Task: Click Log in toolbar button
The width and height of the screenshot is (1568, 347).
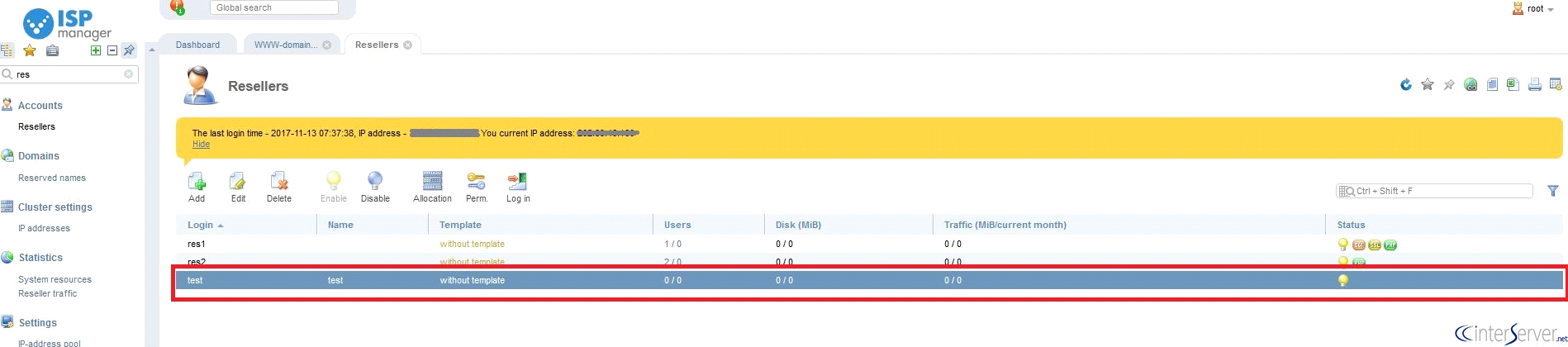Action: click(518, 187)
